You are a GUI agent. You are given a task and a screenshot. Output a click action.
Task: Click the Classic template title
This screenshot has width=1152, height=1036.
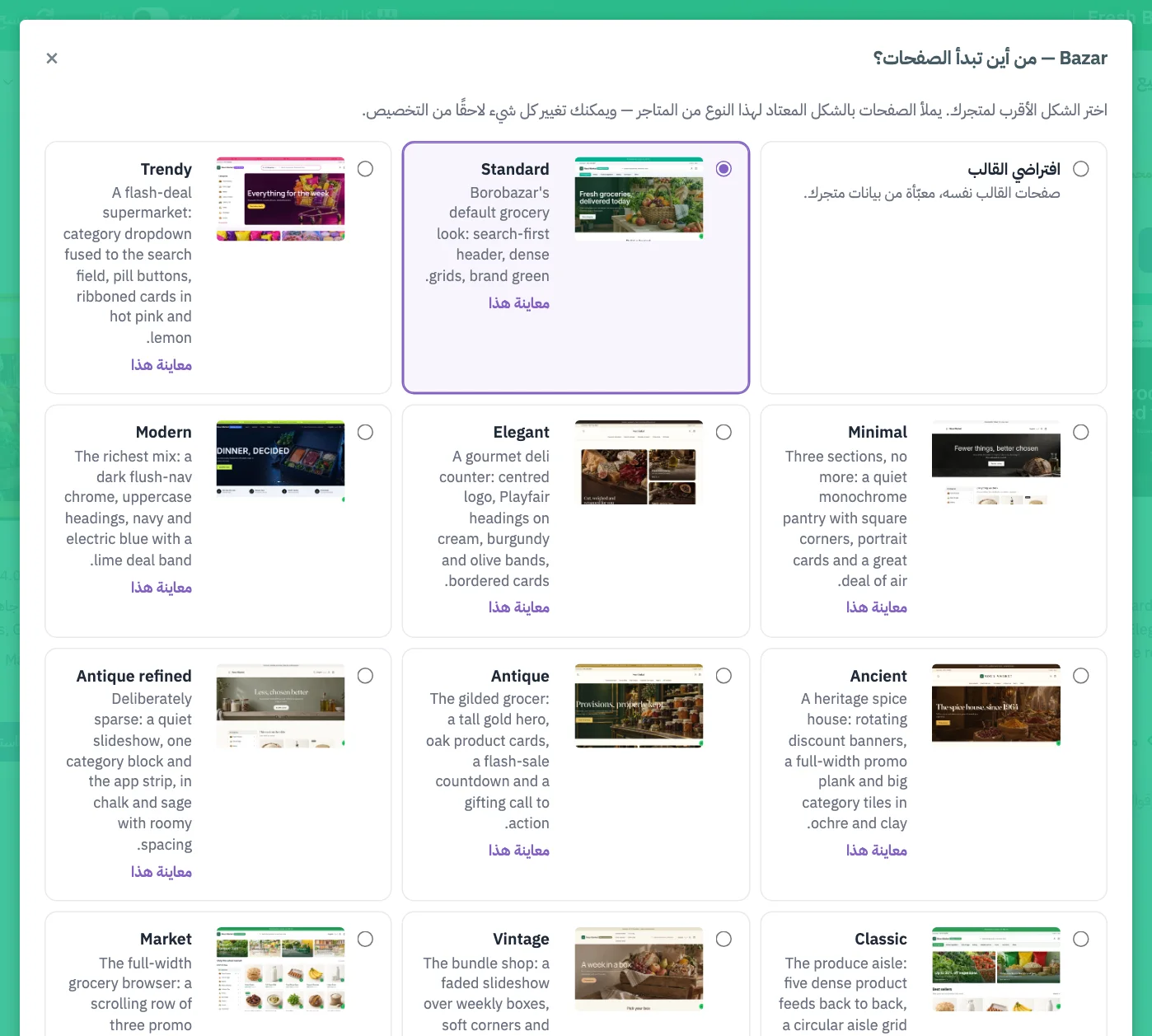pyautogui.click(x=881, y=940)
